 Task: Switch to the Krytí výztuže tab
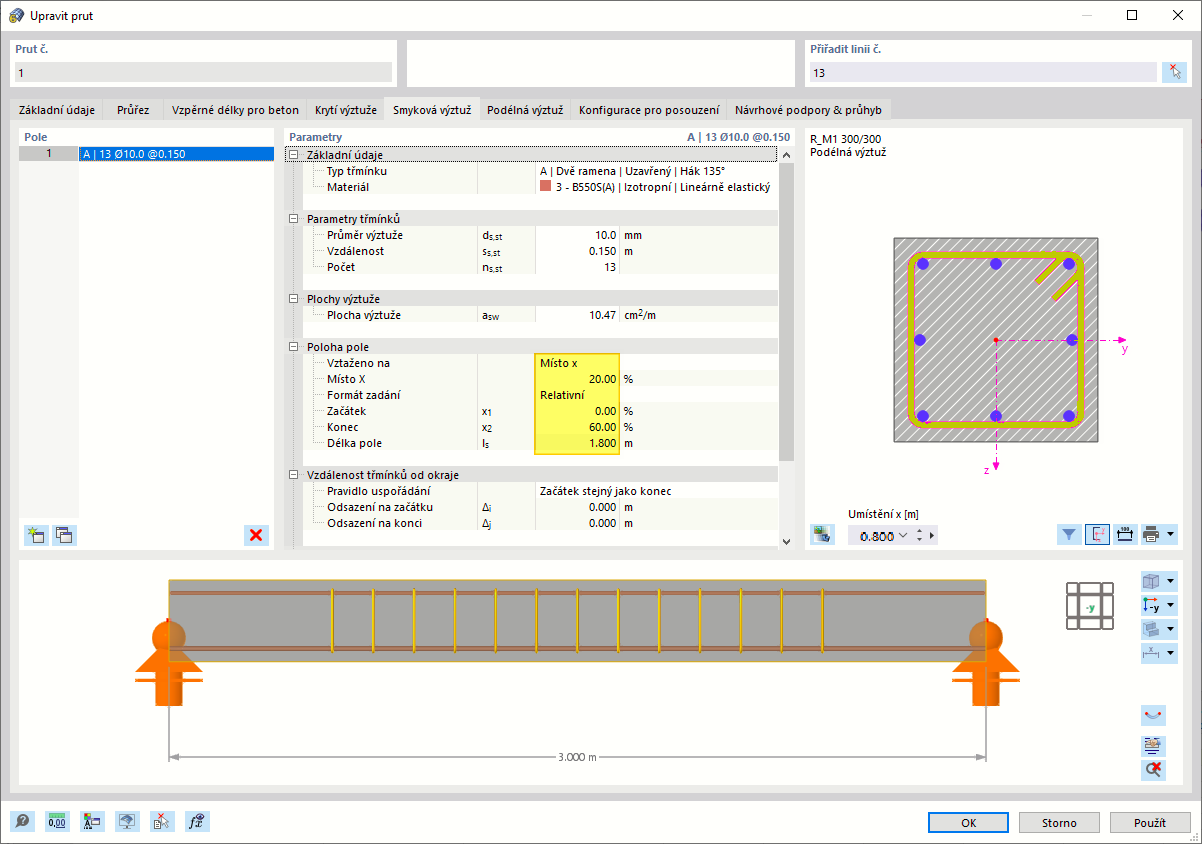[345, 110]
